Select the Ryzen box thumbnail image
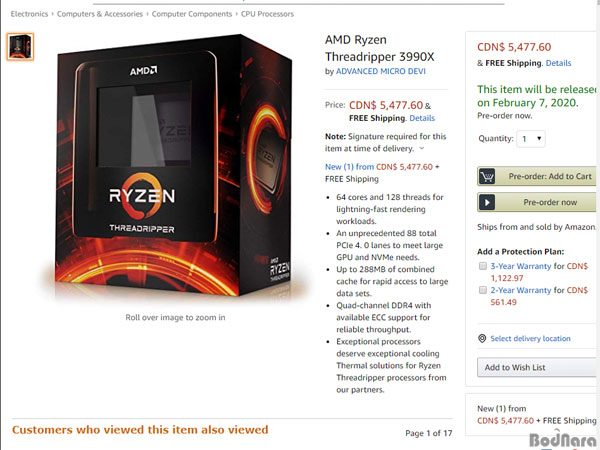This screenshot has width=600, height=450. [x=20, y=47]
